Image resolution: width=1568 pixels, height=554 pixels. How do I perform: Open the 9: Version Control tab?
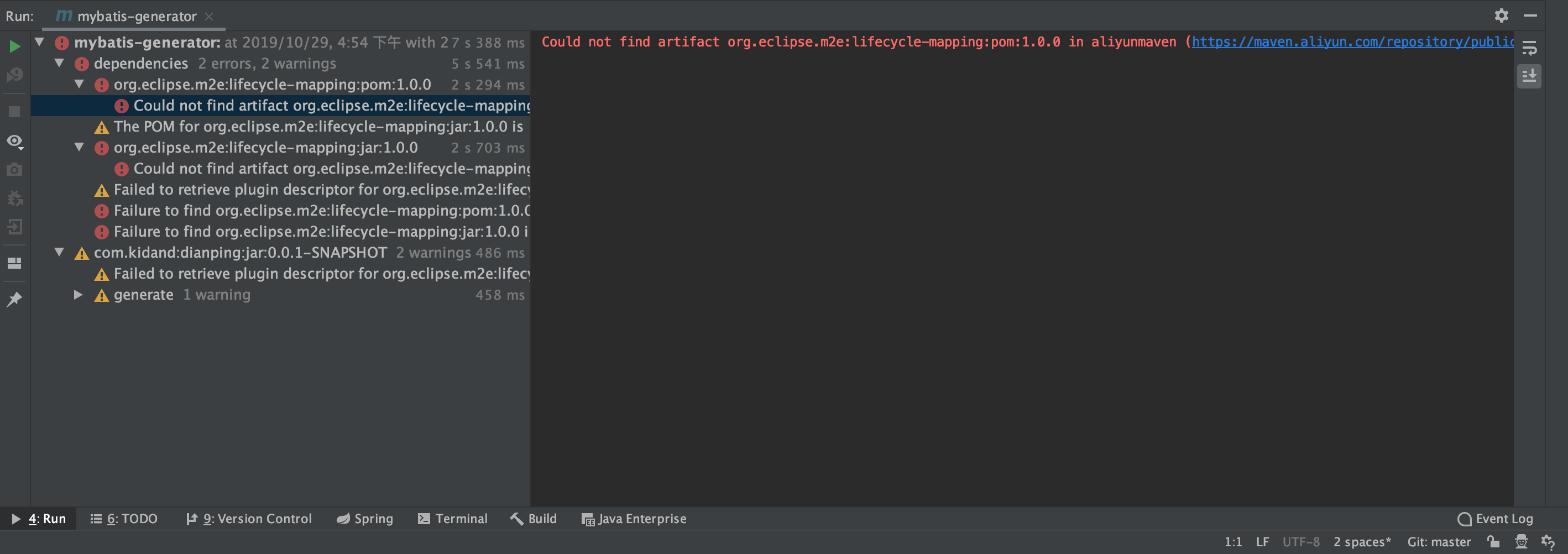[248, 518]
